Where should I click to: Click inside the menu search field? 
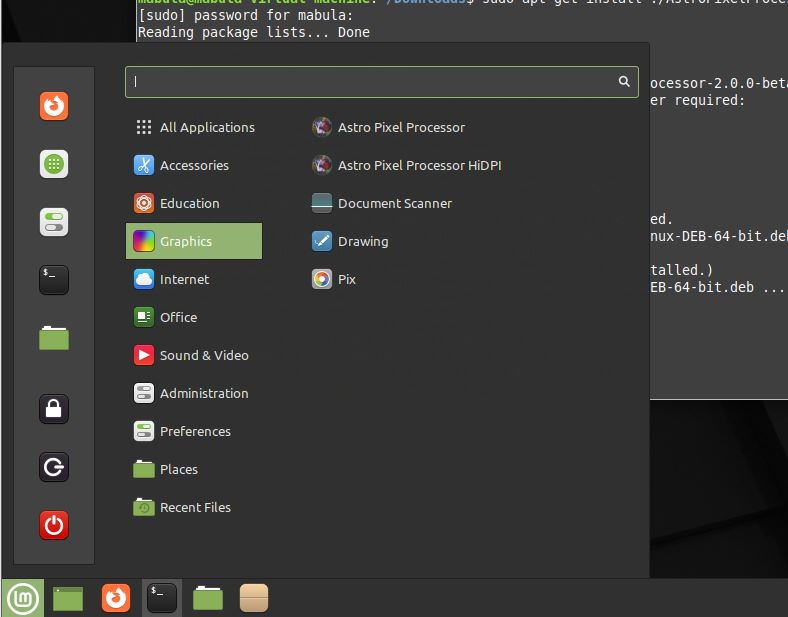pyautogui.click(x=381, y=81)
